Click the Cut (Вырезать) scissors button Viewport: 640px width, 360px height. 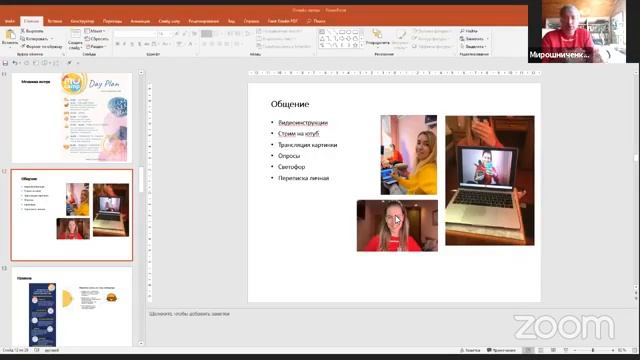tap(32, 31)
